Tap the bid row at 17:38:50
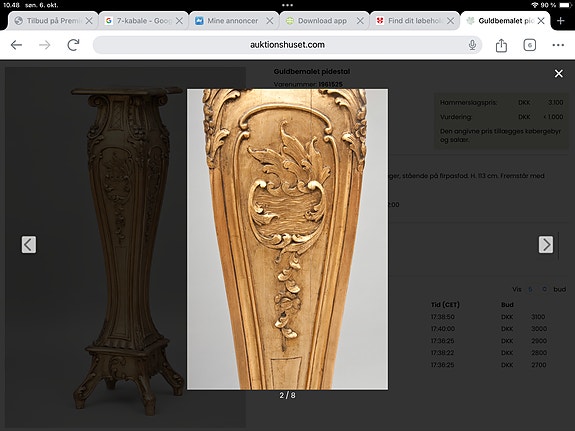Image resolution: width=575 pixels, height=431 pixels. pos(489,317)
